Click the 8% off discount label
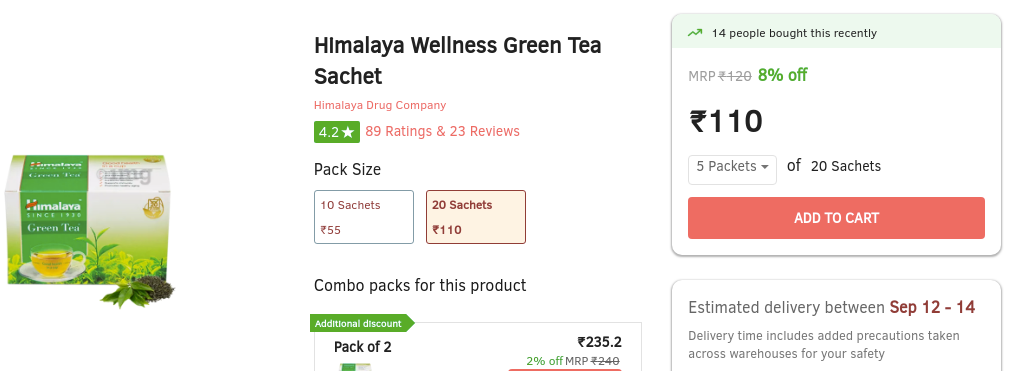 coord(782,75)
